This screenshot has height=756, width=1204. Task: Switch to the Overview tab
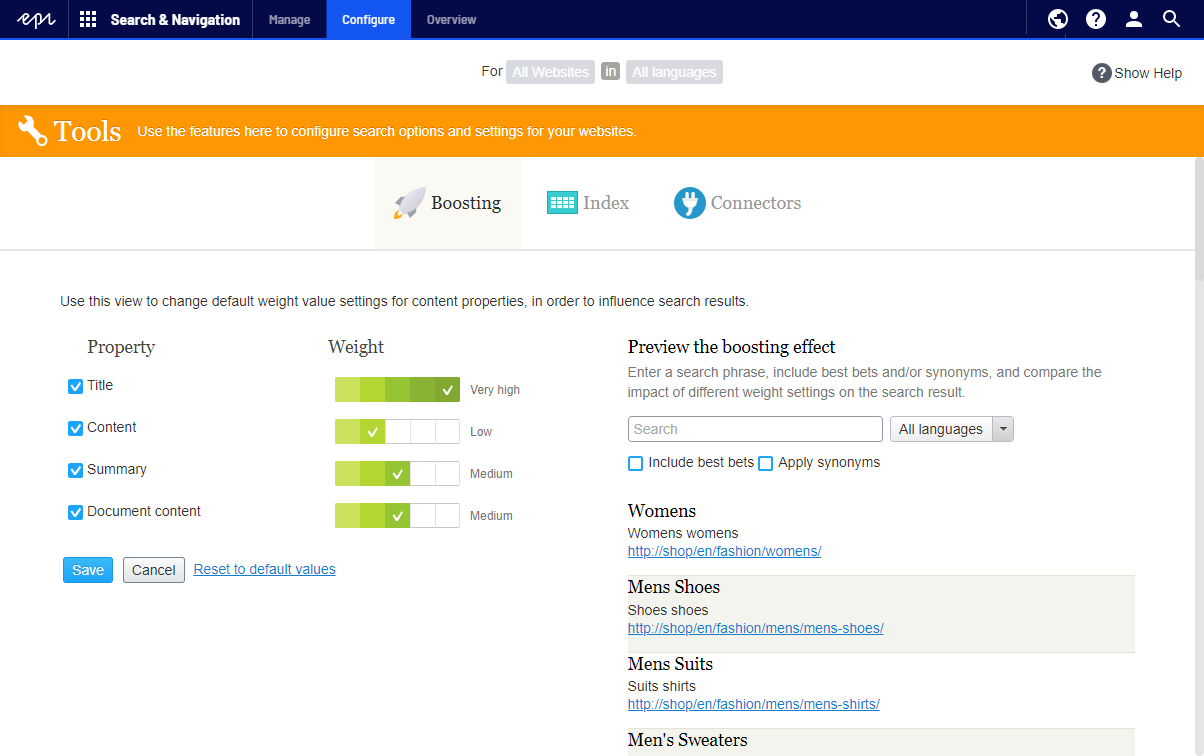point(451,19)
